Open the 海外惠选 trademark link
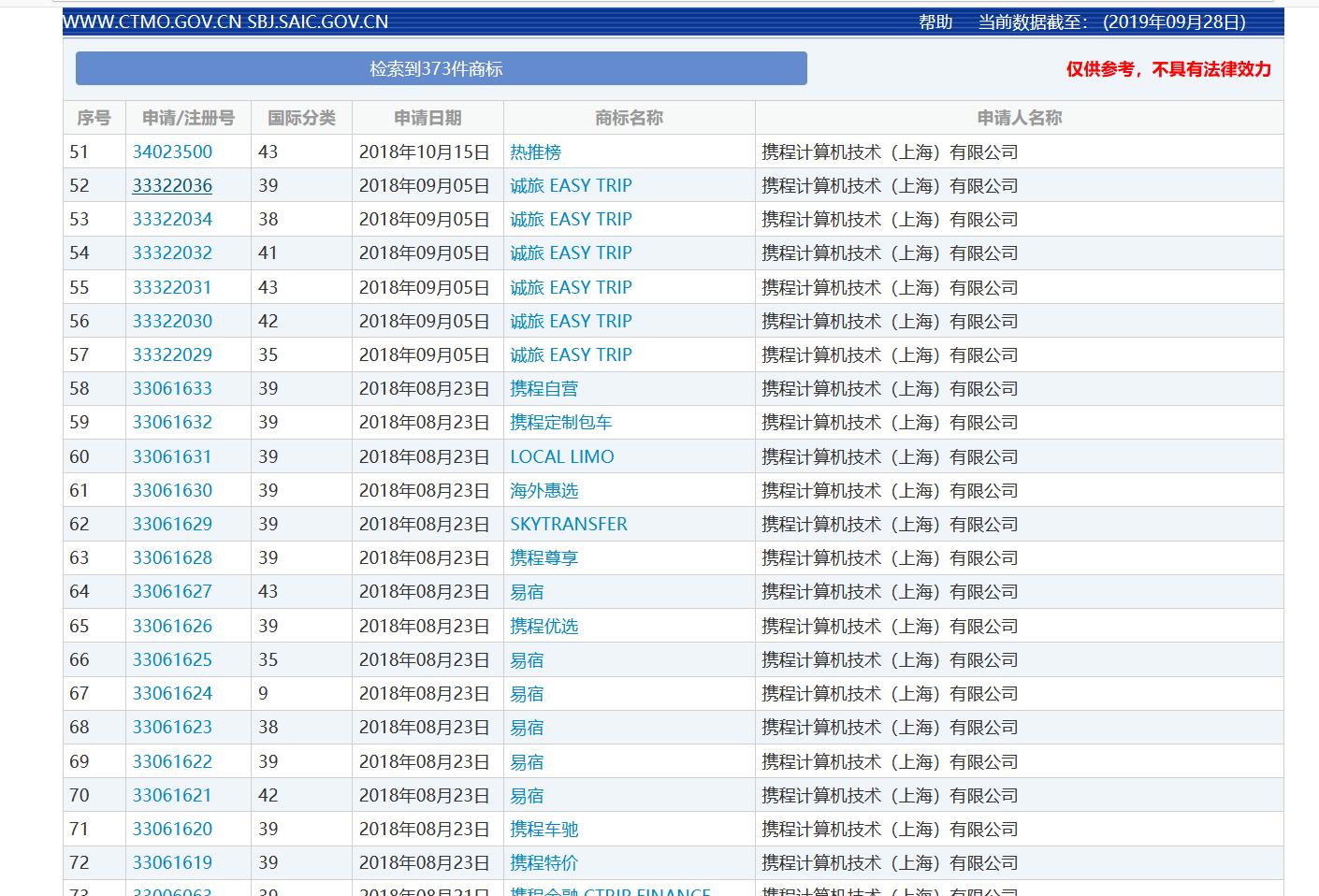 pyautogui.click(x=544, y=490)
